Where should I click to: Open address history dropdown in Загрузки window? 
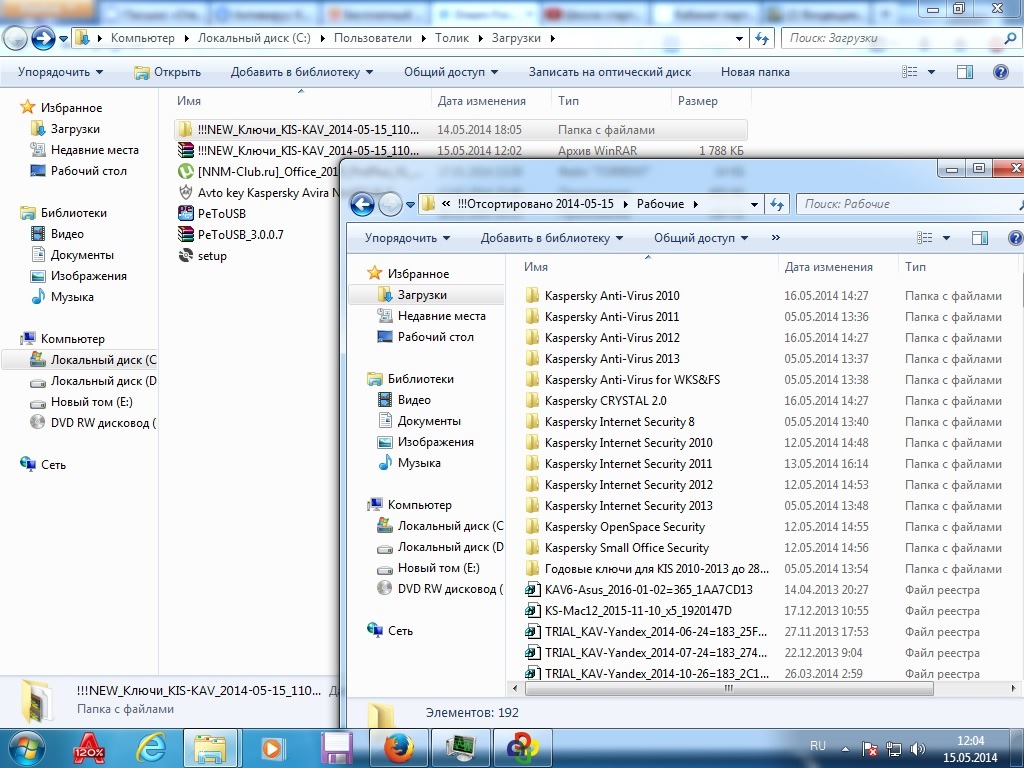(739, 39)
